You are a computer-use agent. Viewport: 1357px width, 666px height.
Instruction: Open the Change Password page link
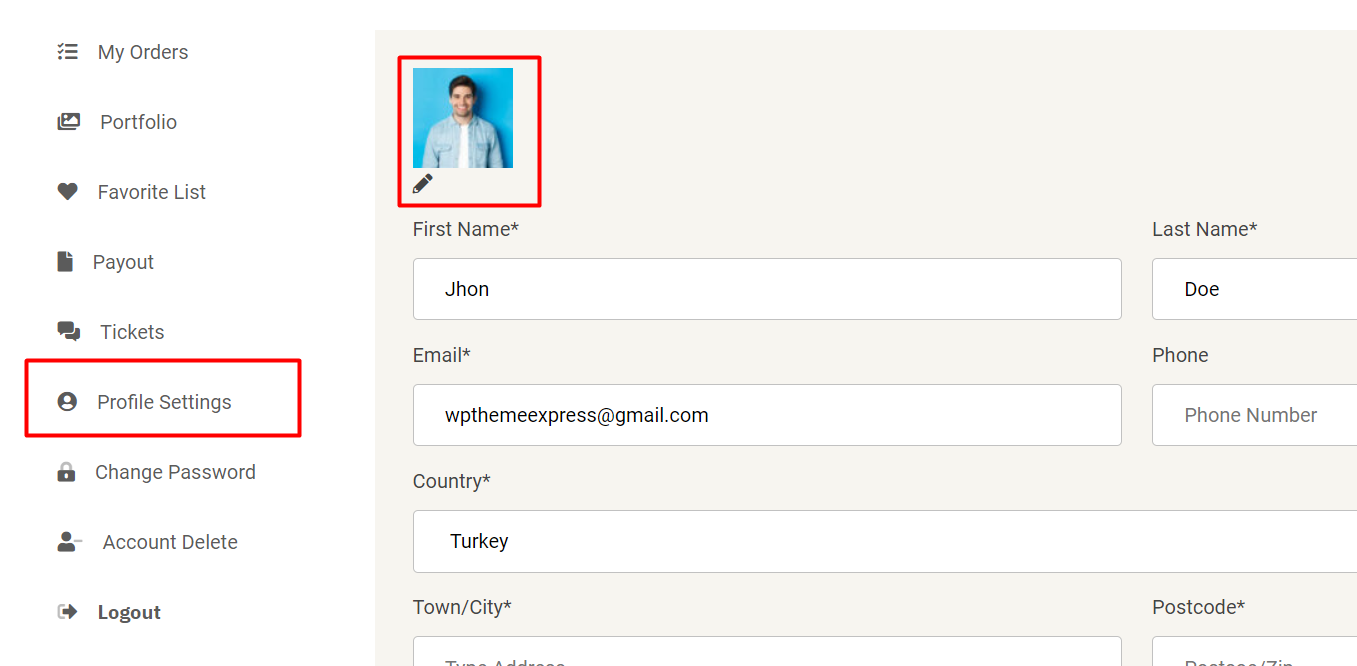pos(175,472)
